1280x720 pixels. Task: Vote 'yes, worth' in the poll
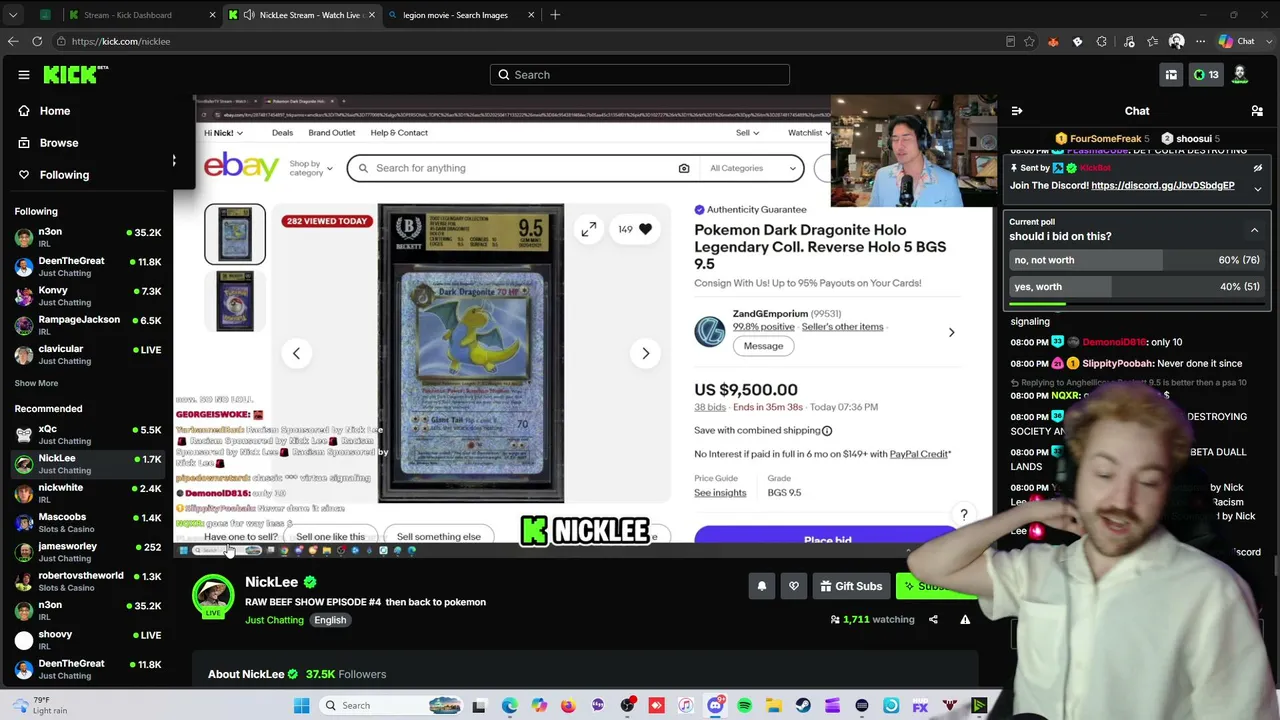[1136, 287]
